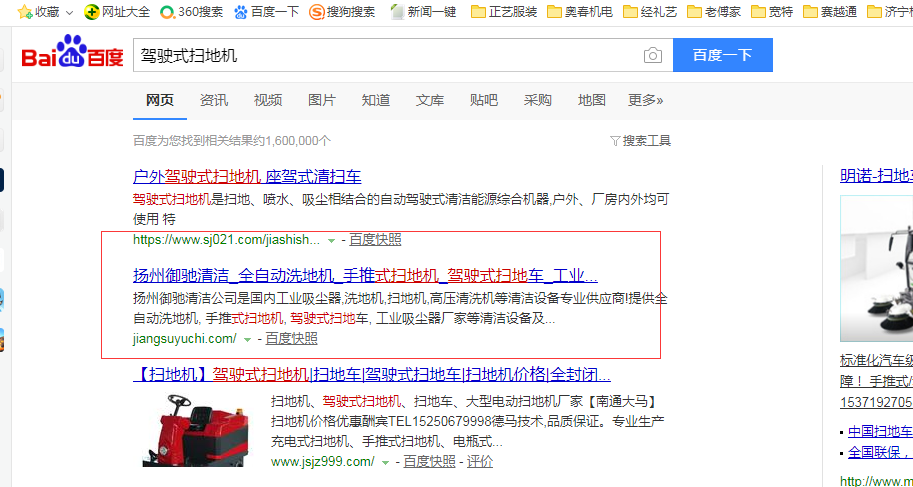Click the 百度一下 search button
Viewport: 913px width, 487px height.
coord(723,55)
